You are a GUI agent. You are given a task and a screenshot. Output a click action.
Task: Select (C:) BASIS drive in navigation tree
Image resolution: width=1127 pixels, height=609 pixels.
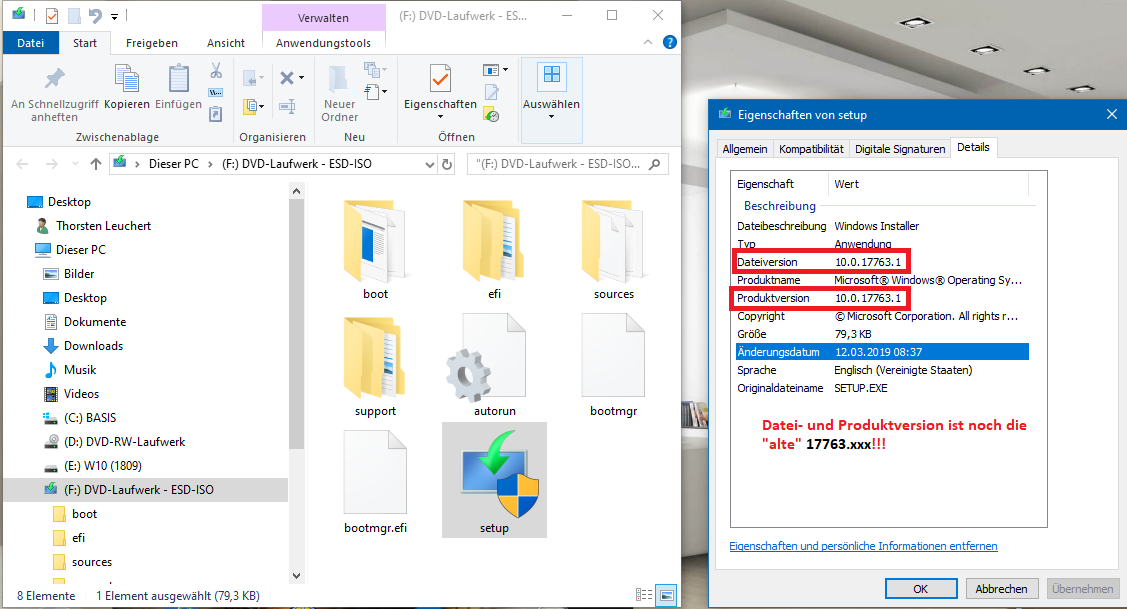click(89, 418)
